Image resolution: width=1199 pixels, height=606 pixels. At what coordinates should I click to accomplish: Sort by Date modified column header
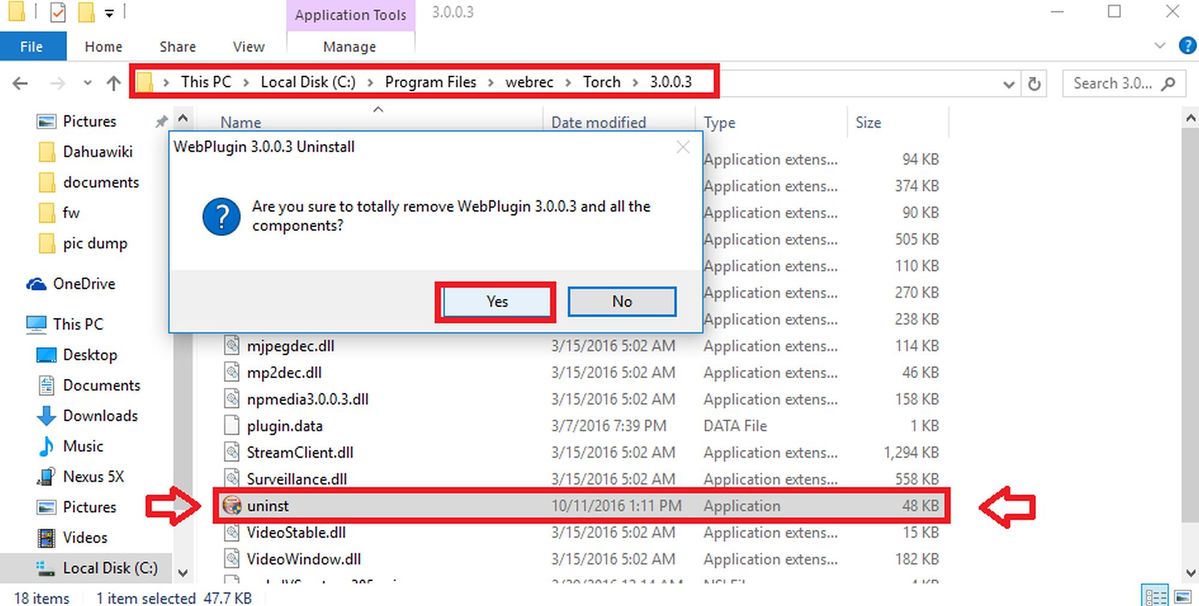click(598, 122)
